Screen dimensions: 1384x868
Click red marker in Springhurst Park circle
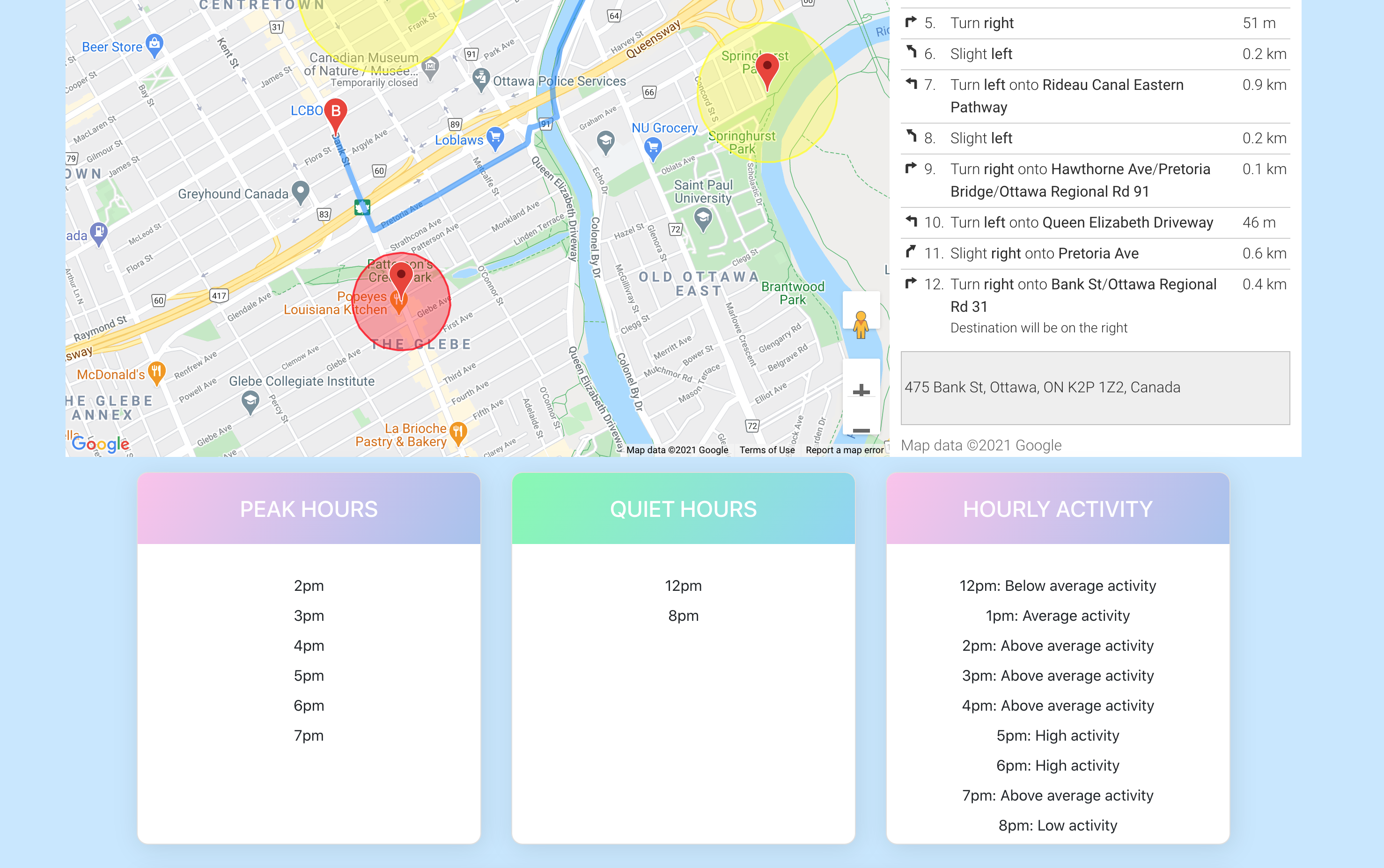[x=767, y=69]
